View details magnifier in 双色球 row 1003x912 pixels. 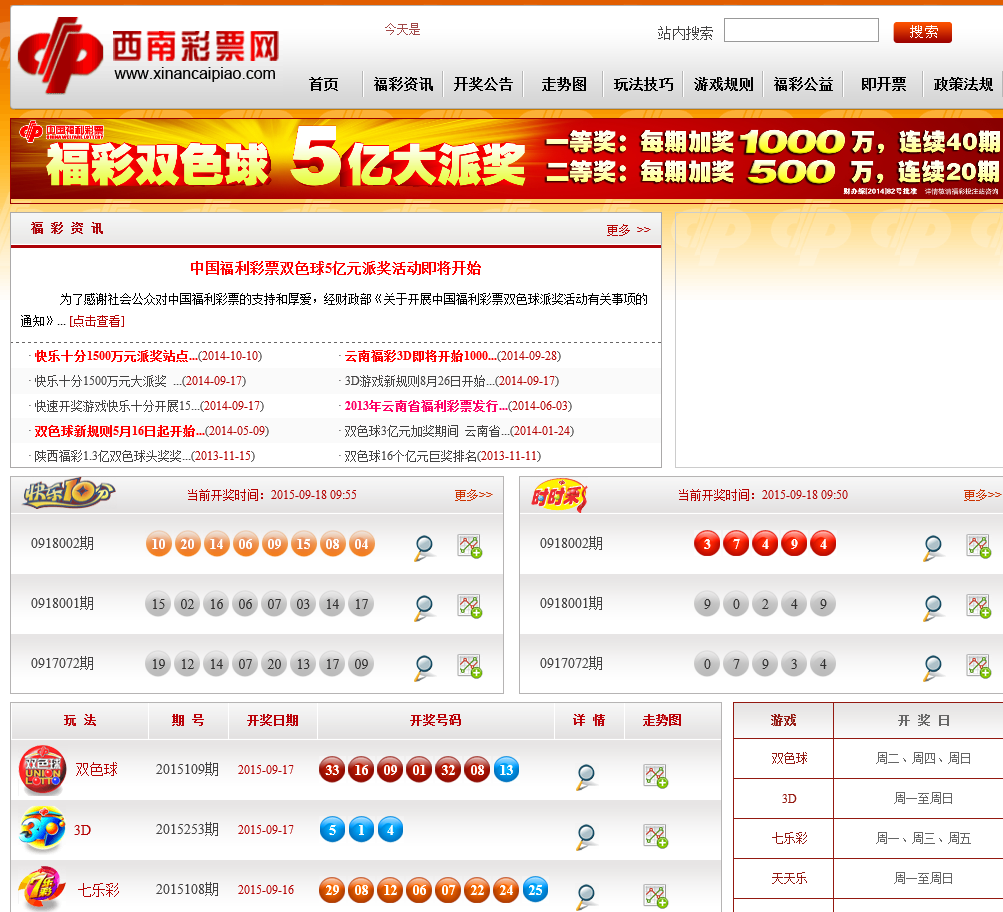[586, 777]
